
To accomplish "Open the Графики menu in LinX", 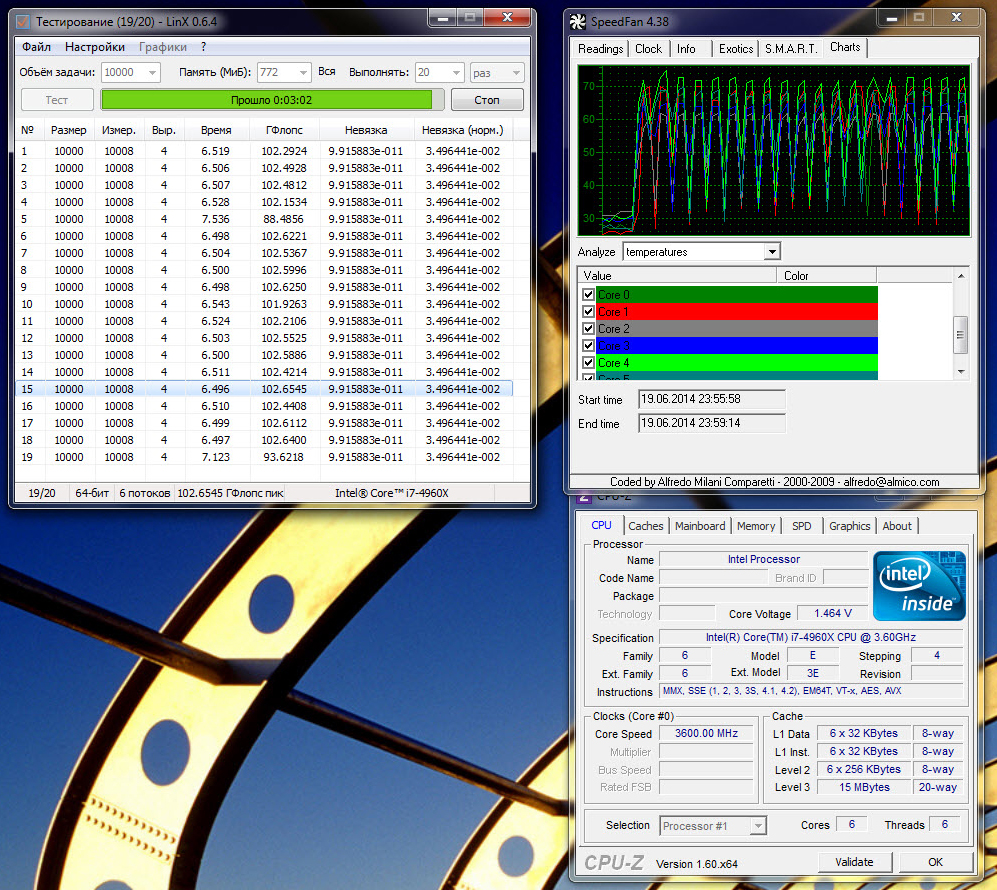I will [x=163, y=47].
